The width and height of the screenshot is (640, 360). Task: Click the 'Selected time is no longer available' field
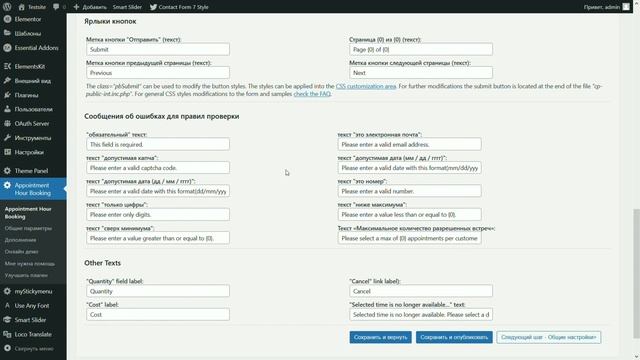pyautogui.click(x=420, y=314)
